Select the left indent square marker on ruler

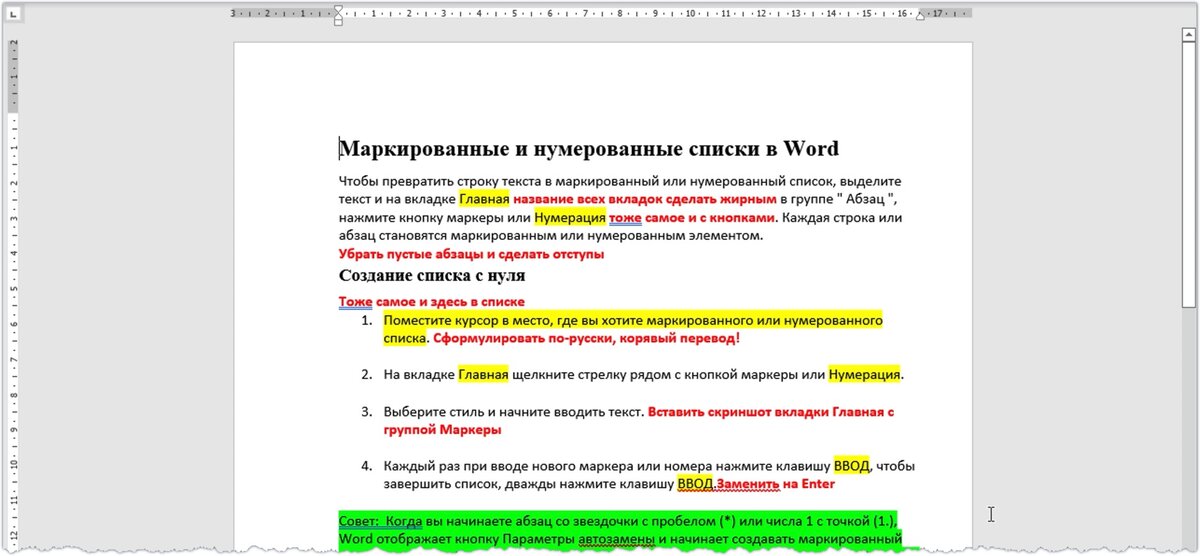click(x=338, y=24)
